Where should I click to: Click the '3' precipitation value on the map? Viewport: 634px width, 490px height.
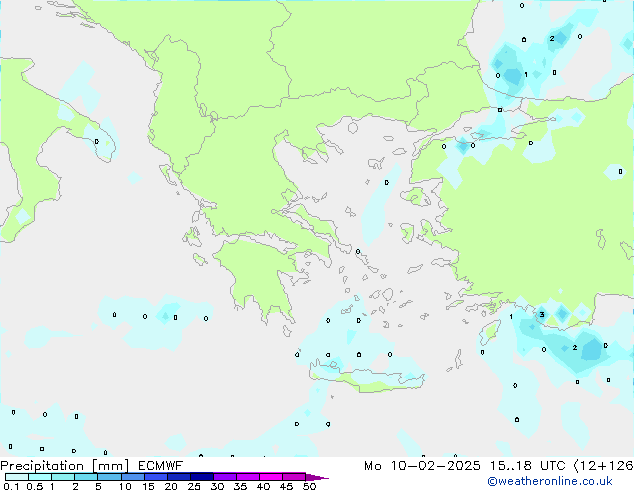542,315
